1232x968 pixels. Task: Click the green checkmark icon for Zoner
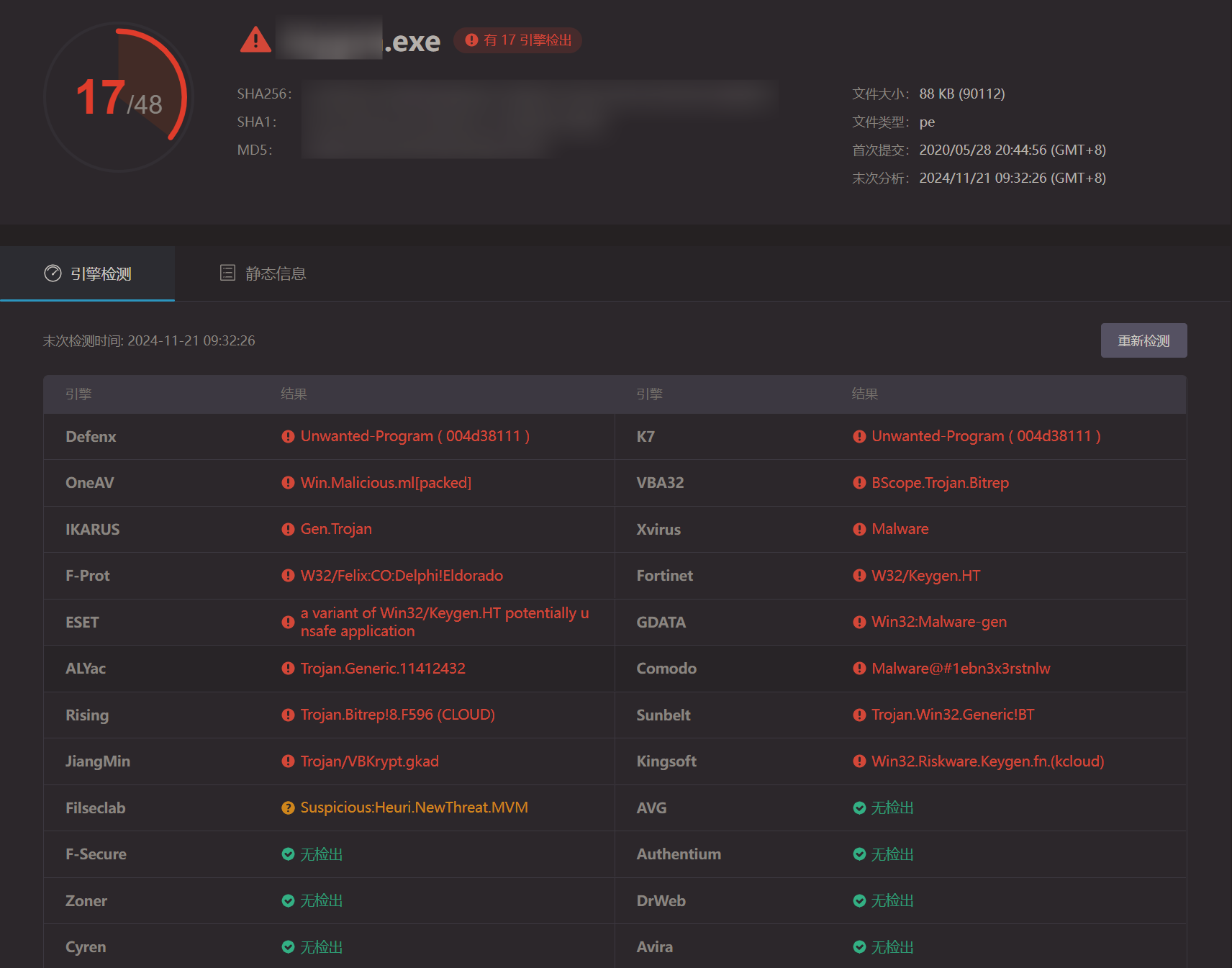tap(288, 901)
